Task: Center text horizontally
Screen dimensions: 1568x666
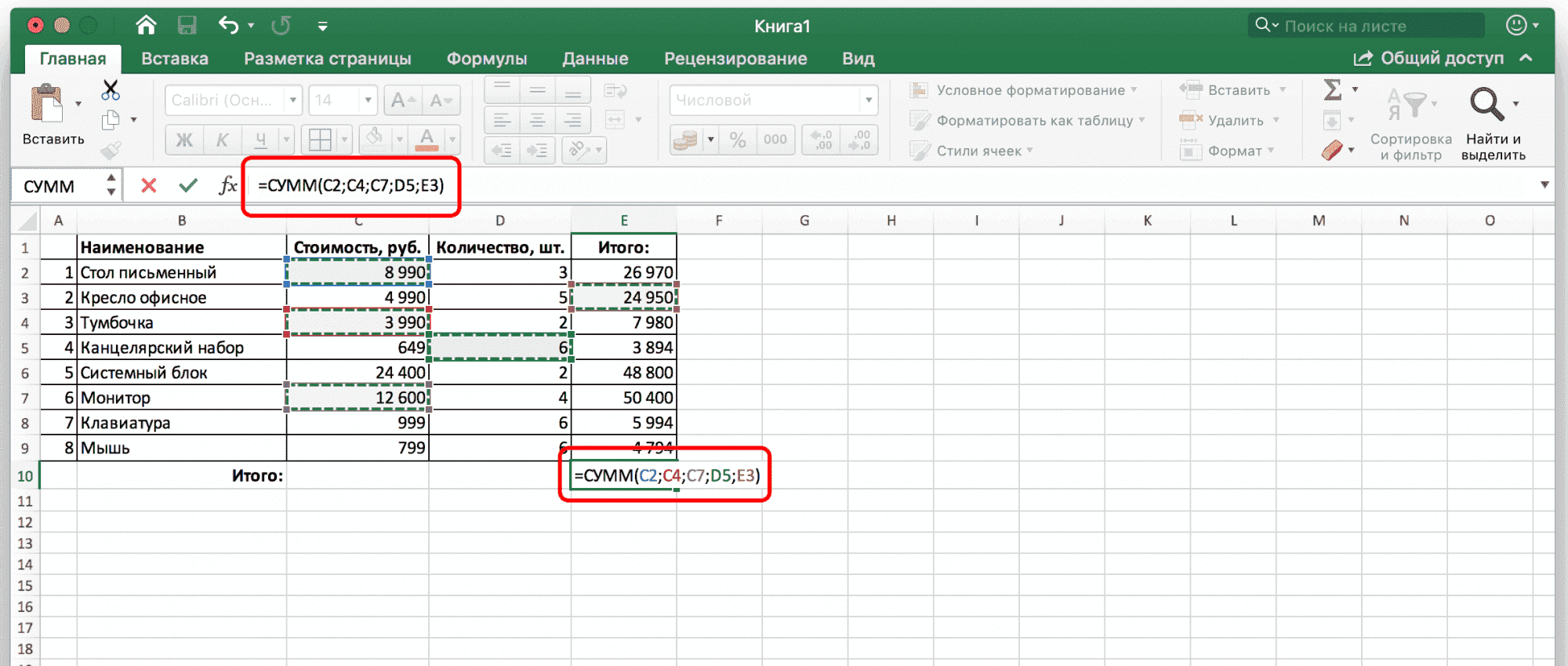Action: (538, 120)
